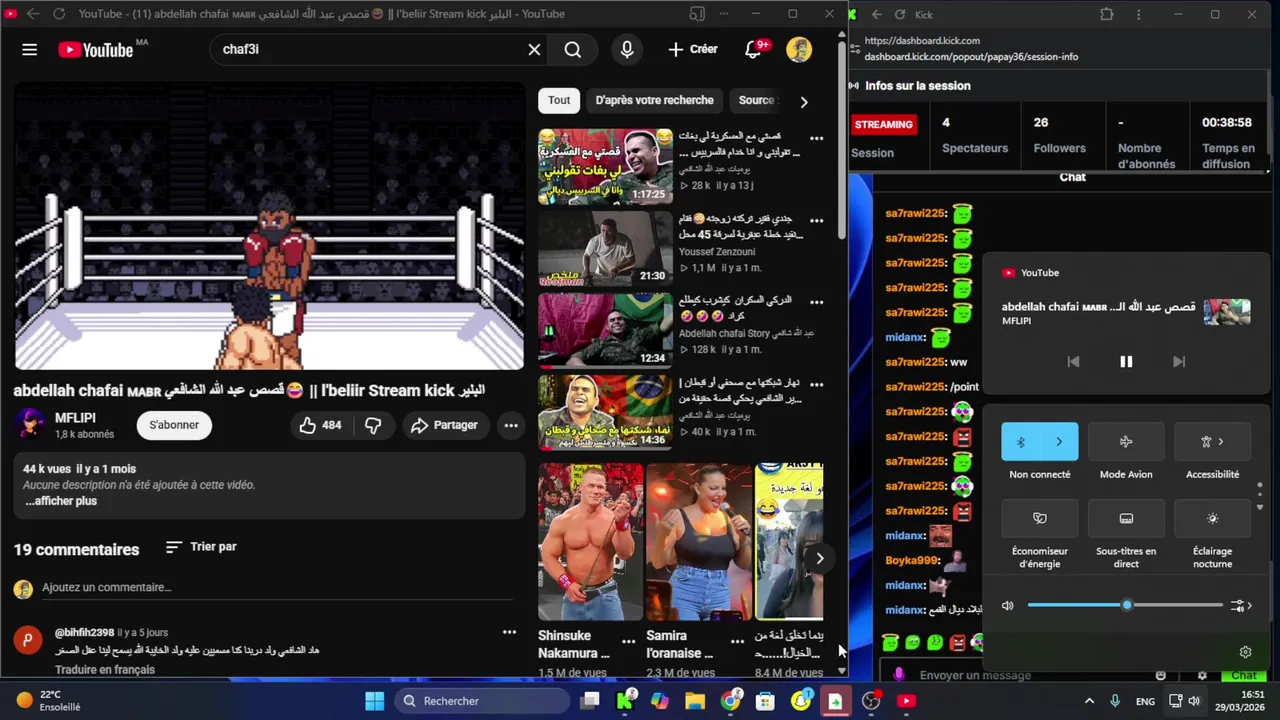Toggle Bluetooth in quick settings
Screen dimensions: 1280x720
point(1021,442)
